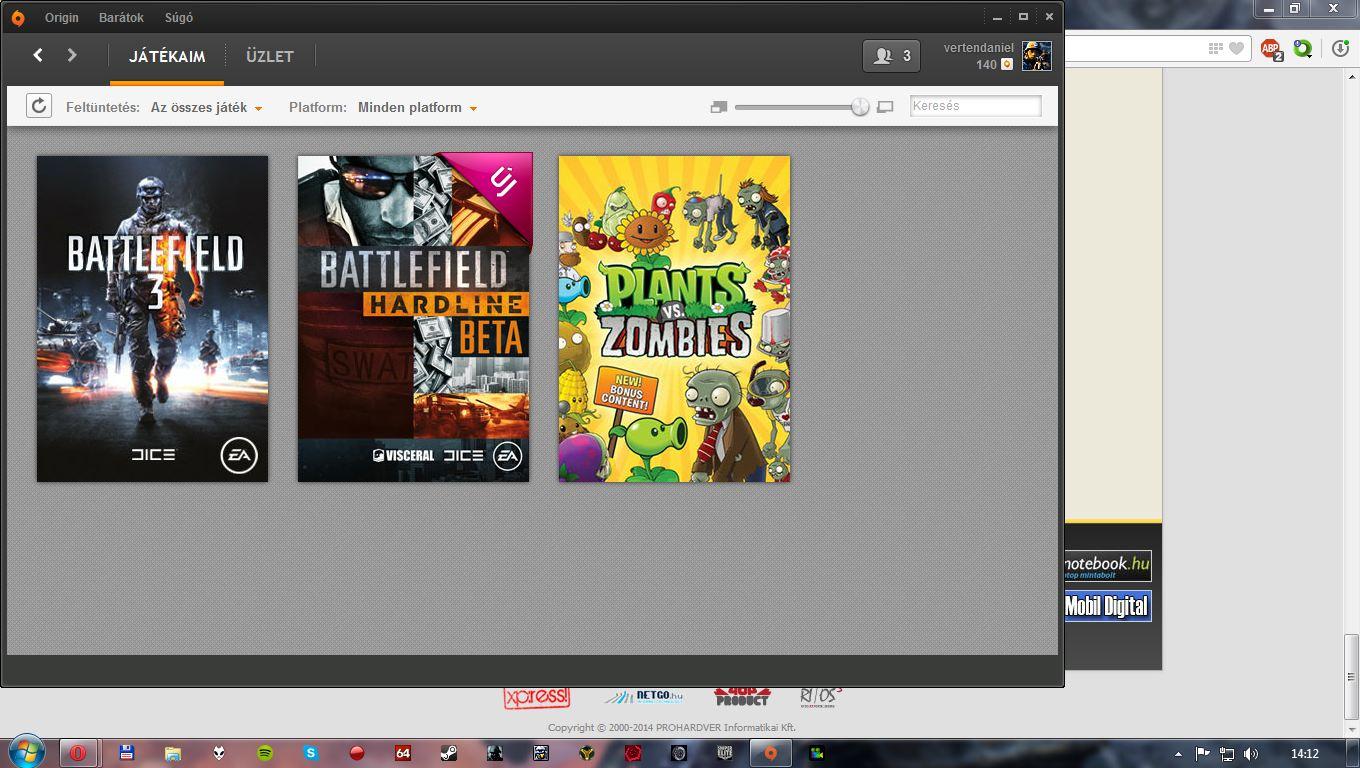Open the file explorer taskbar icon
The height and width of the screenshot is (768, 1360).
coord(173,753)
